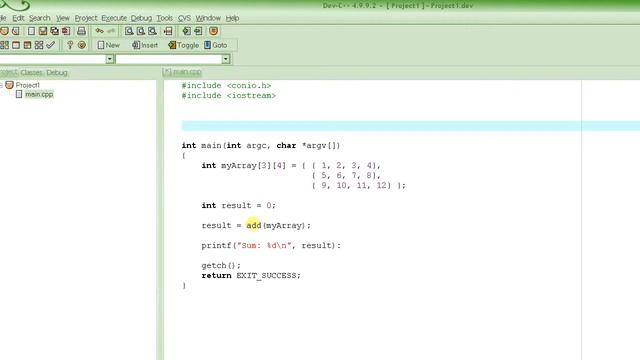Viewport: 640px width, 360px height.
Task: Open the Edit menu
Action: pos(18,18)
